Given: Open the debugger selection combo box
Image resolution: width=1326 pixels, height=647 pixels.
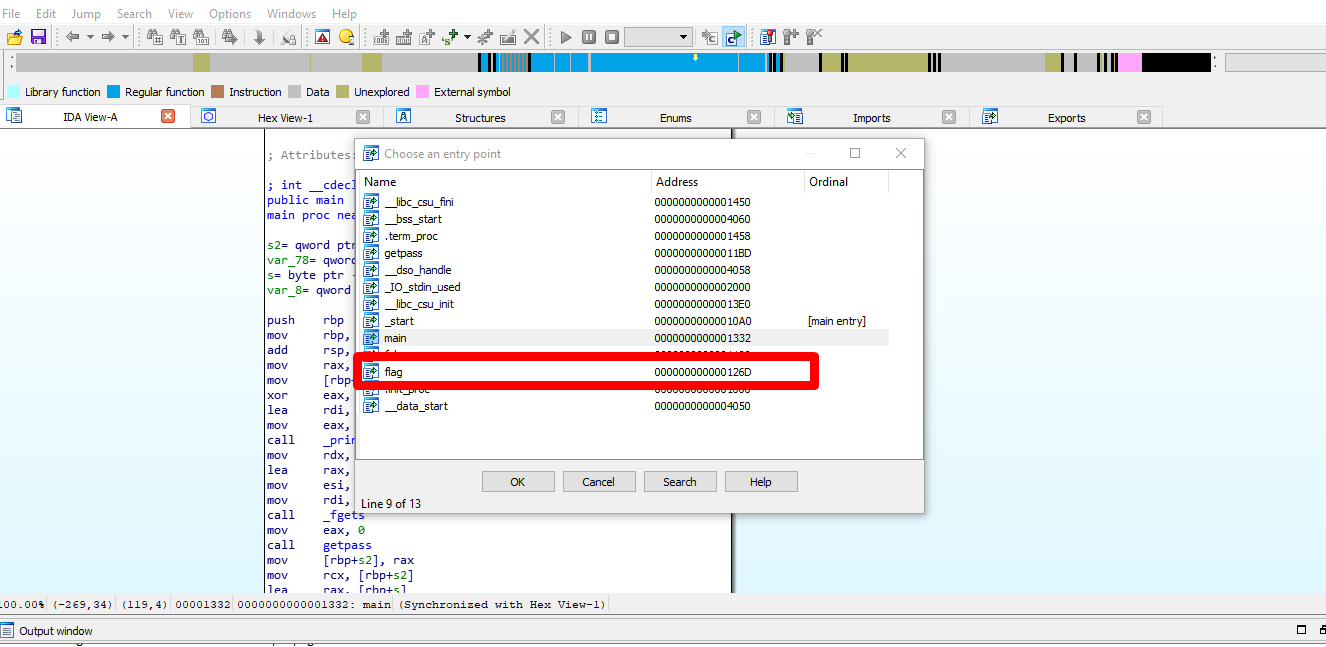Looking at the screenshot, I should coord(658,37).
